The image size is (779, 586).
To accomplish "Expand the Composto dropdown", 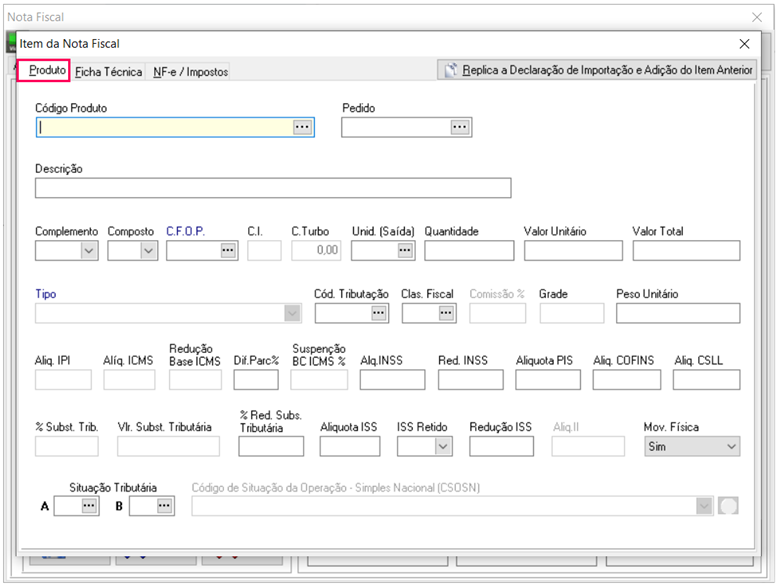I will point(148,251).
